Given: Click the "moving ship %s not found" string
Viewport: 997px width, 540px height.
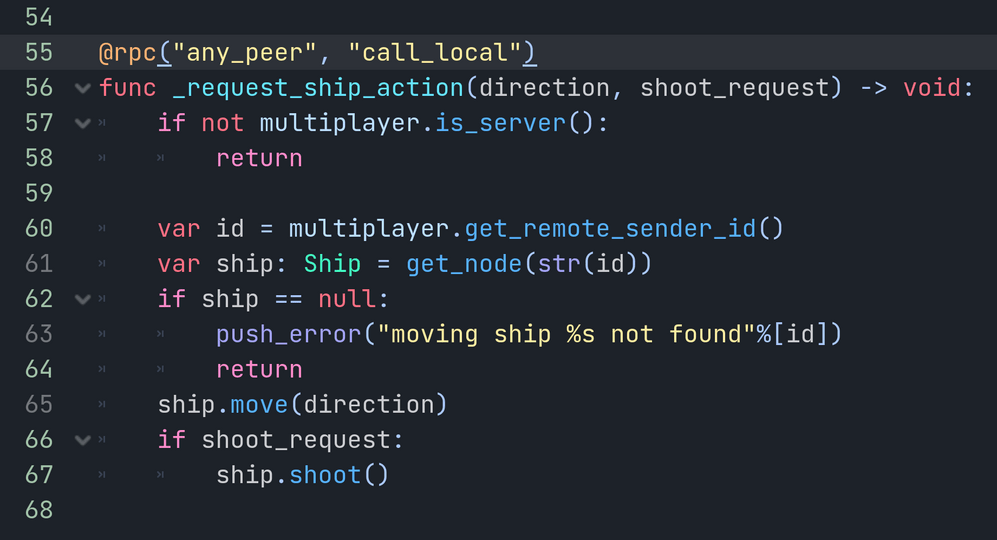Looking at the screenshot, I should click(567, 334).
